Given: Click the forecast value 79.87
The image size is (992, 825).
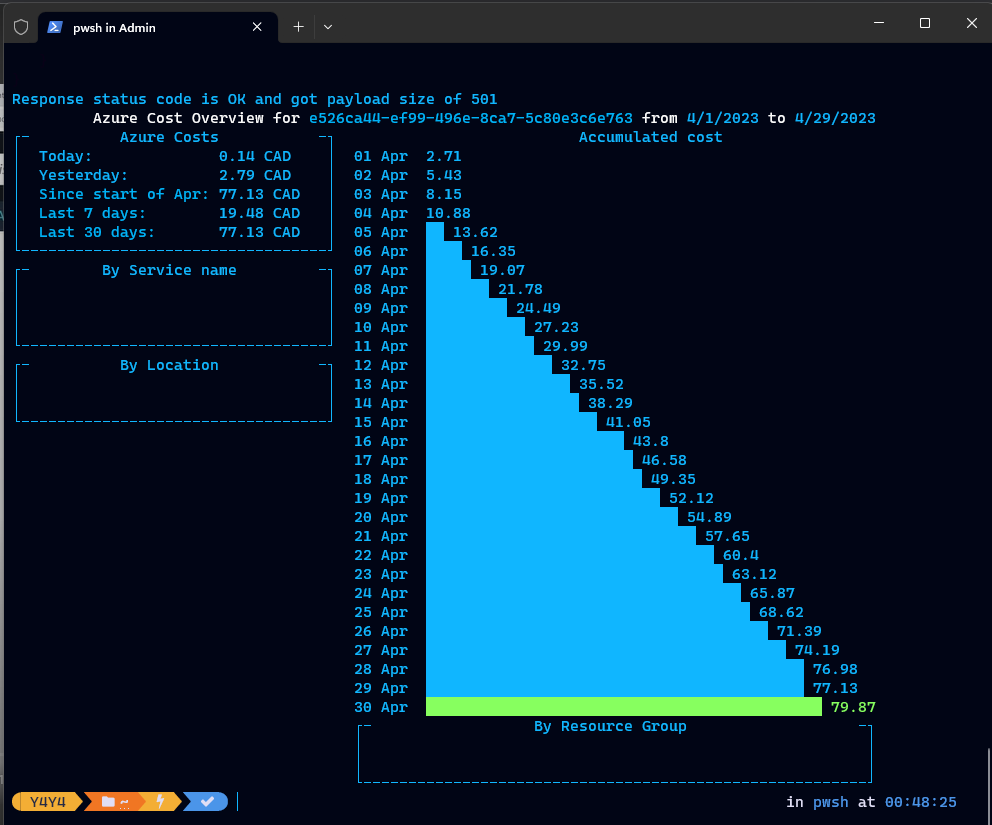Looking at the screenshot, I should [853, 707].
